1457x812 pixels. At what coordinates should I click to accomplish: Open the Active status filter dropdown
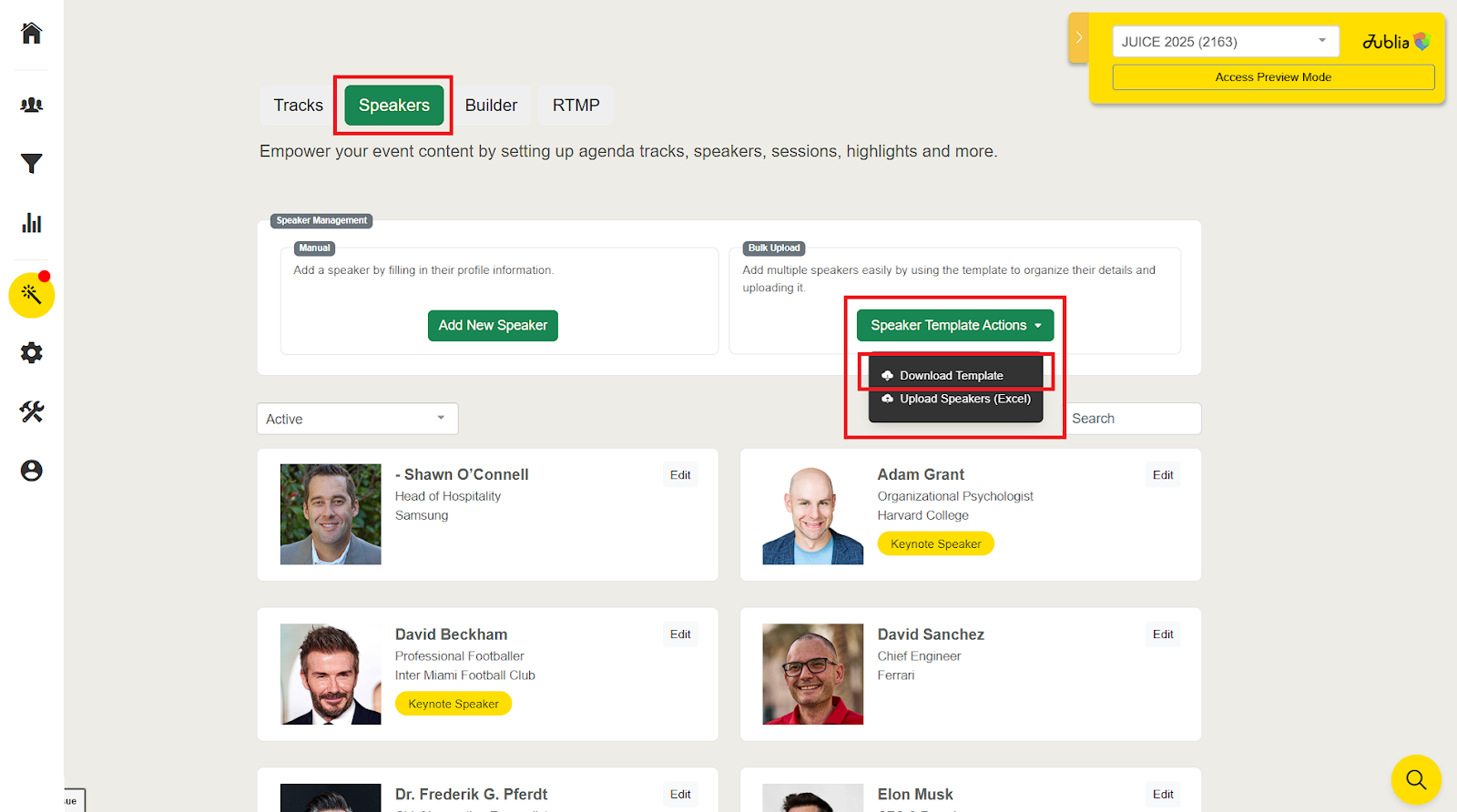pos(357,419)
